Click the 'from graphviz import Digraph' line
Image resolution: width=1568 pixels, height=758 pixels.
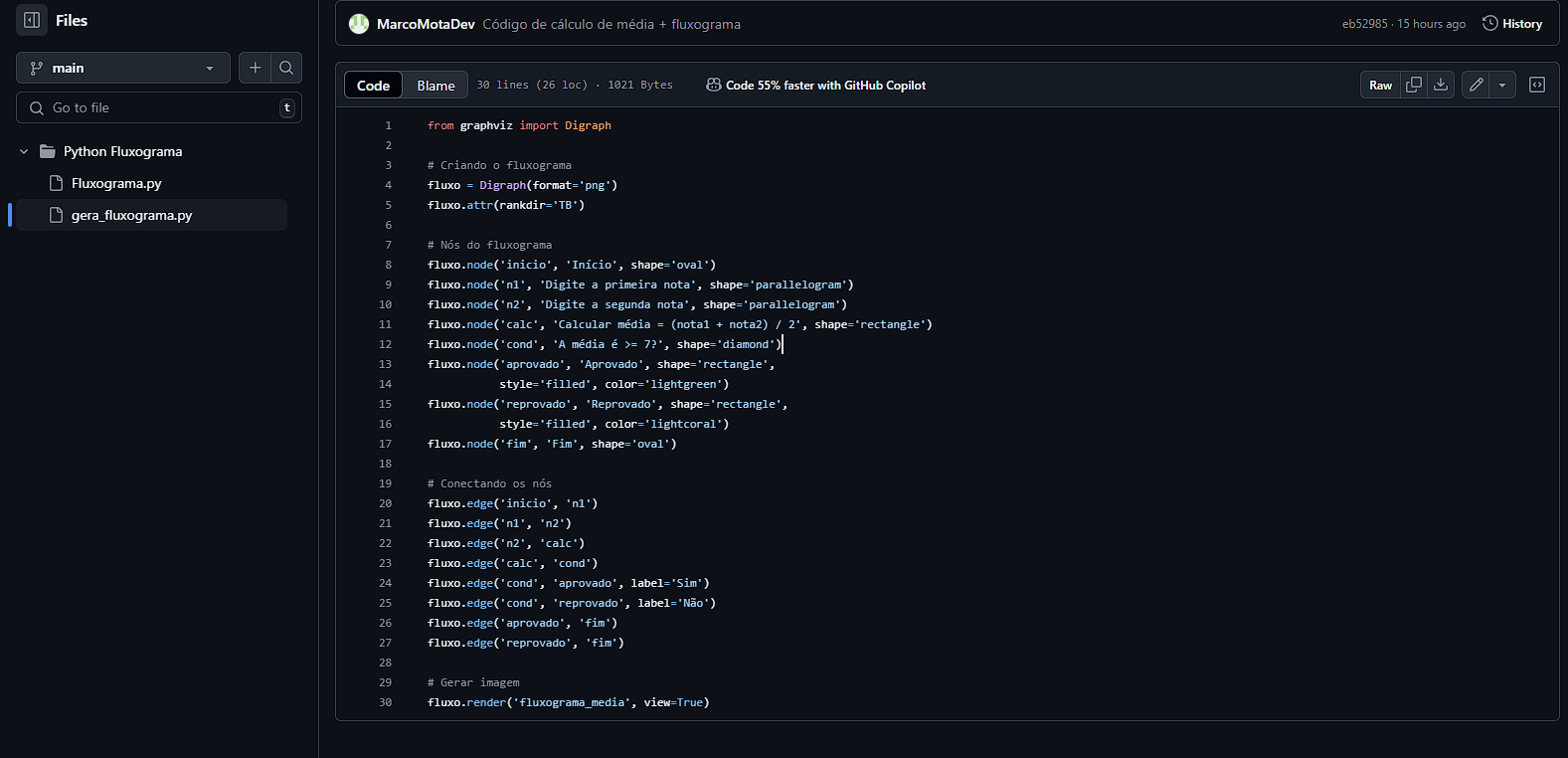click(519, 125)
